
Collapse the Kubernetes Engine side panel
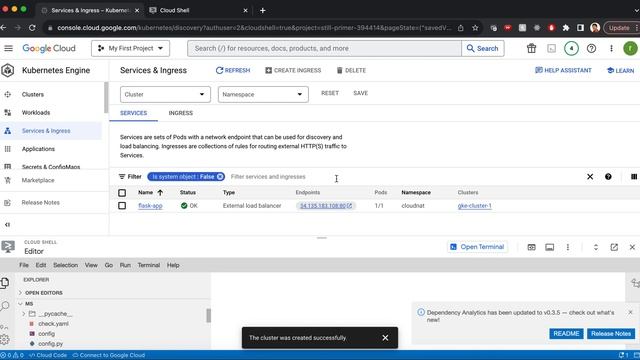click(7, 224)
